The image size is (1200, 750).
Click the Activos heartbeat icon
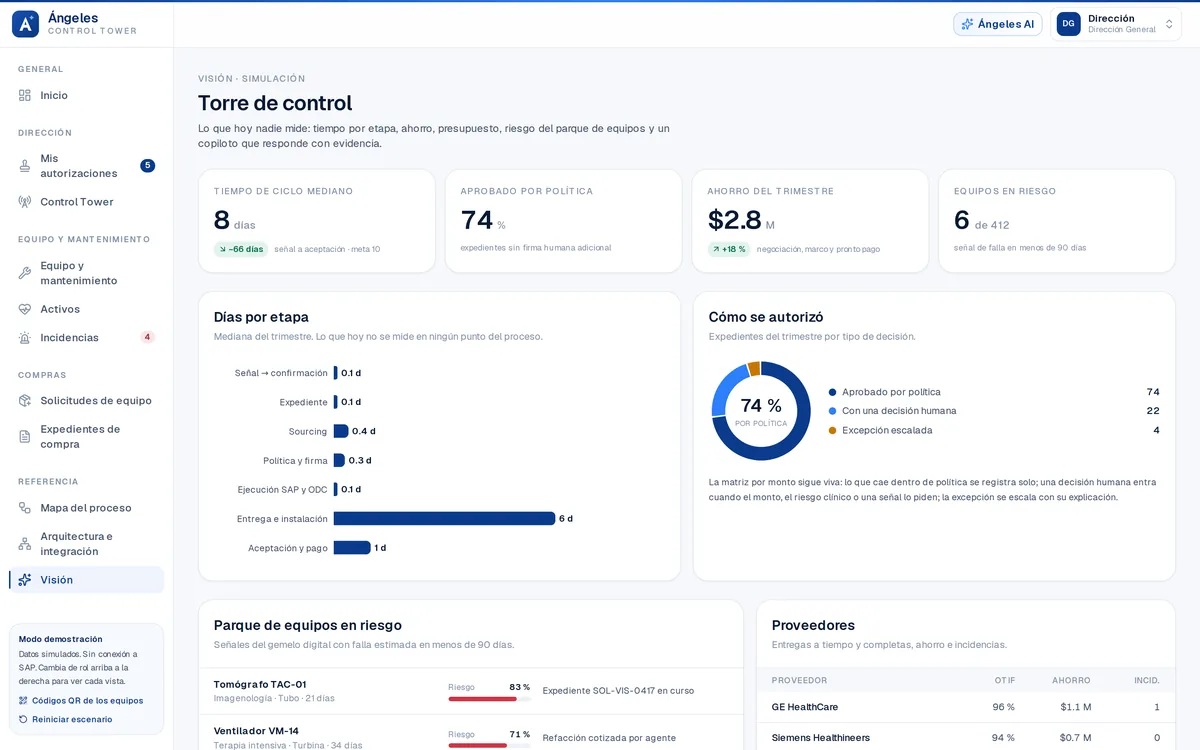click(25, 309)
